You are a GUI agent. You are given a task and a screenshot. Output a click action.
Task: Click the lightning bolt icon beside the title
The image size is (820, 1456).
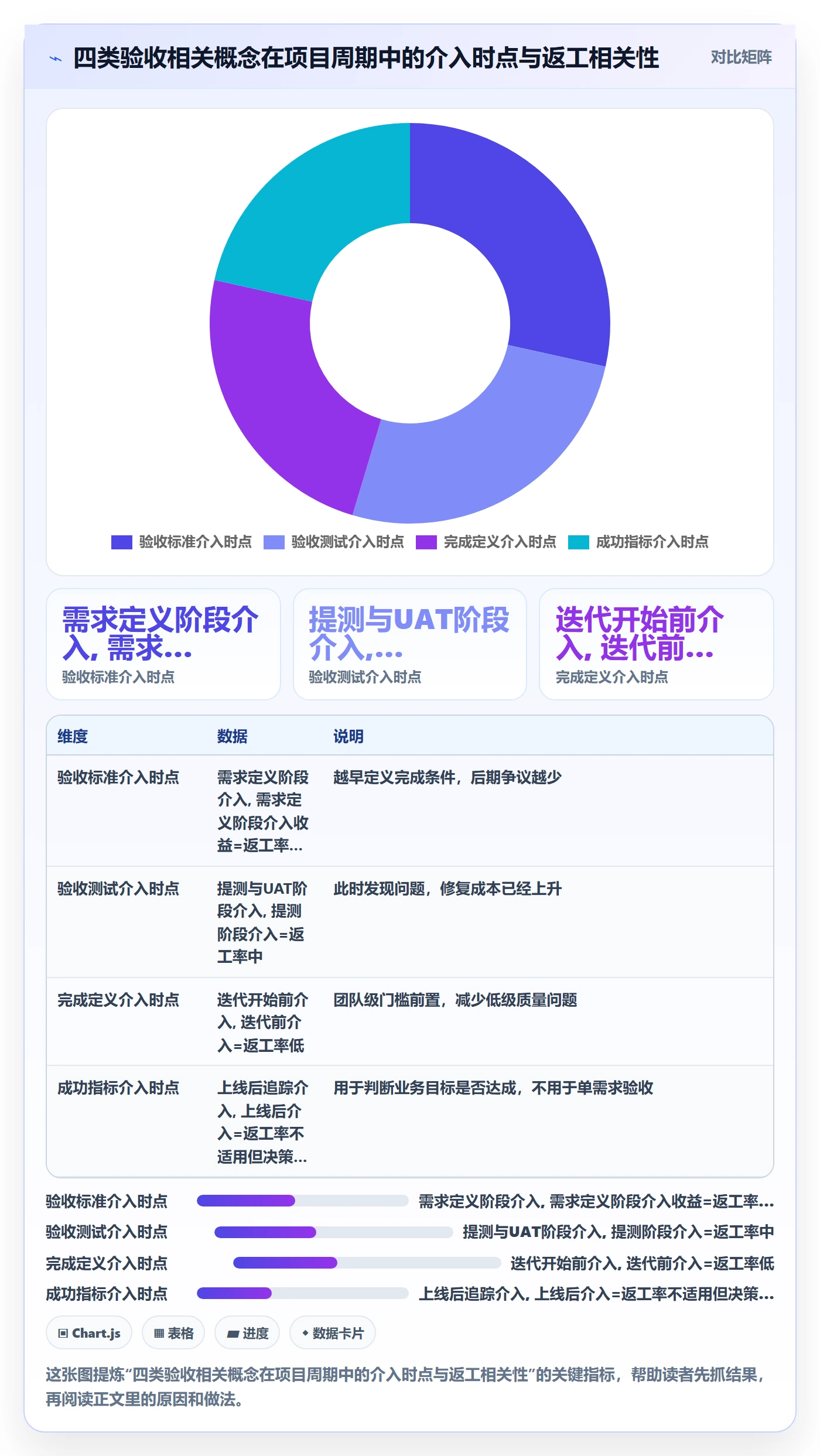pos(56,59)
